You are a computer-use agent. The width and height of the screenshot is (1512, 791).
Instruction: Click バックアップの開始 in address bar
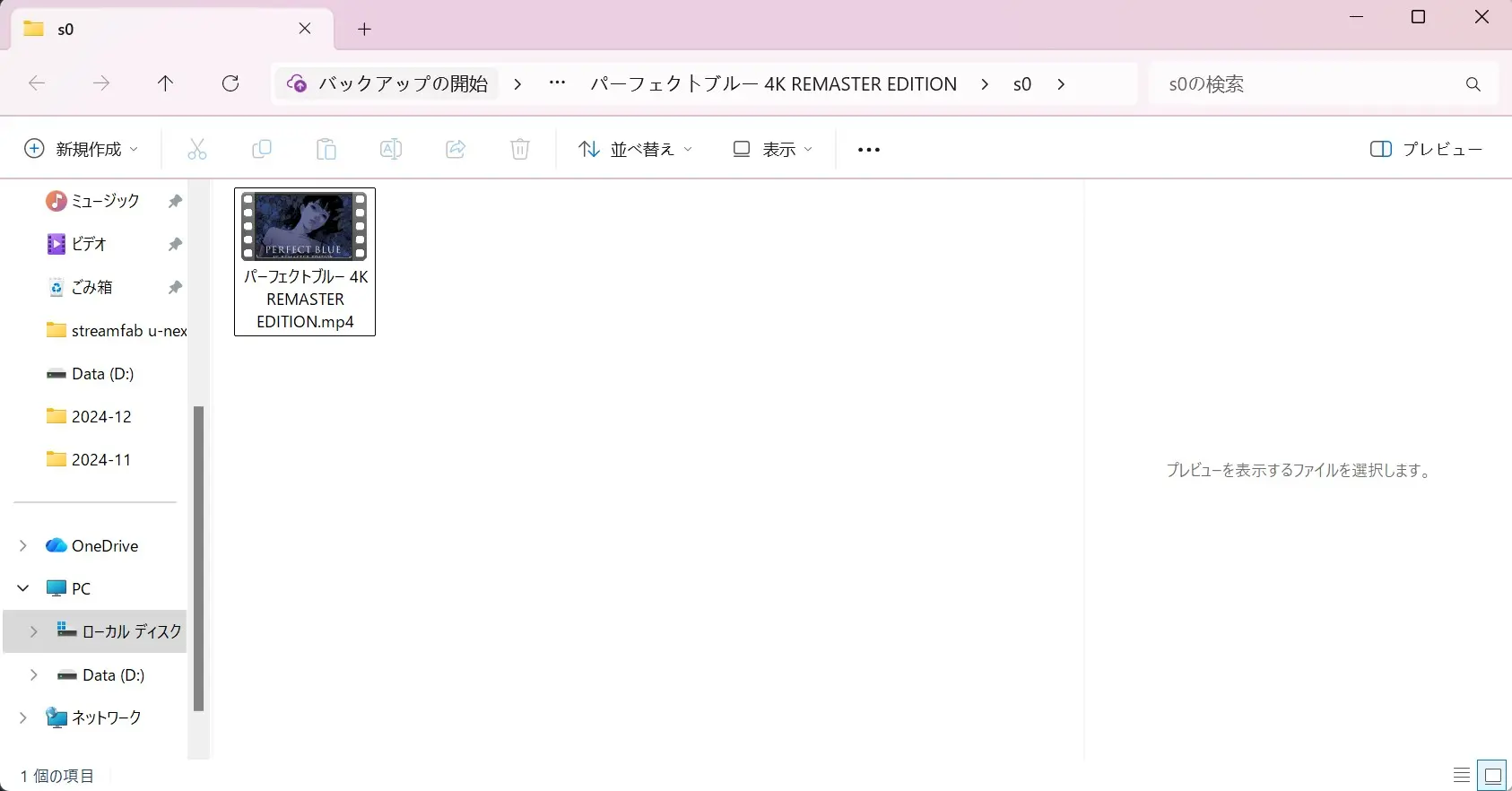[387, 83]
